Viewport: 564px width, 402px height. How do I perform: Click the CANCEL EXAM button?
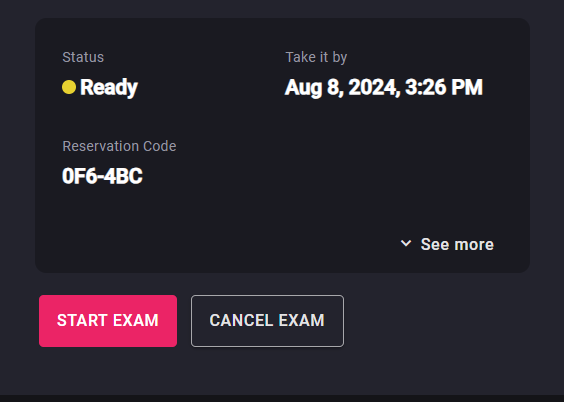tap(267, 321)
